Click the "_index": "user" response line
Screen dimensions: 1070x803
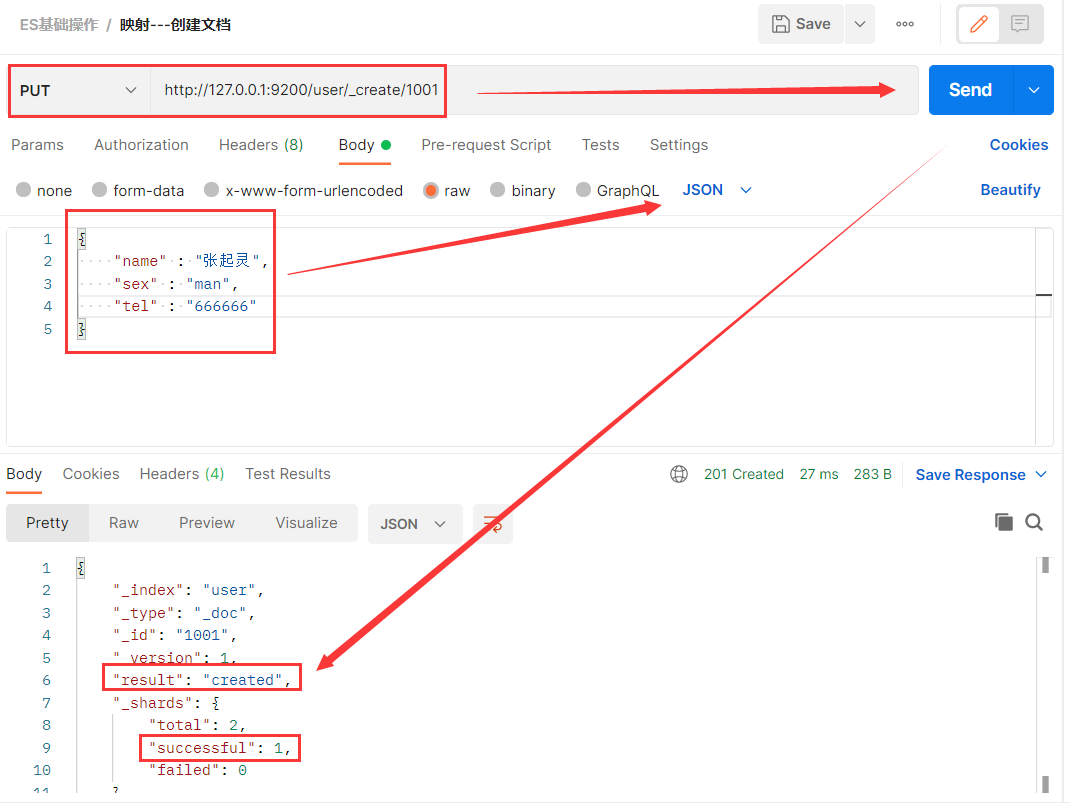click(188, 590)
